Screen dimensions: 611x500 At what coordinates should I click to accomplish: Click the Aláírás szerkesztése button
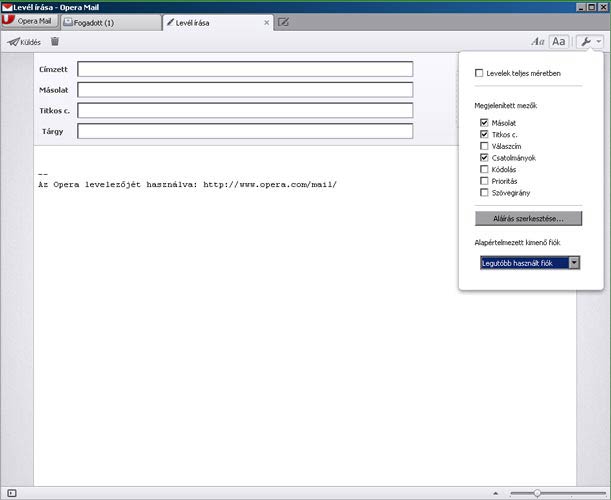click(x=528, y=218)
